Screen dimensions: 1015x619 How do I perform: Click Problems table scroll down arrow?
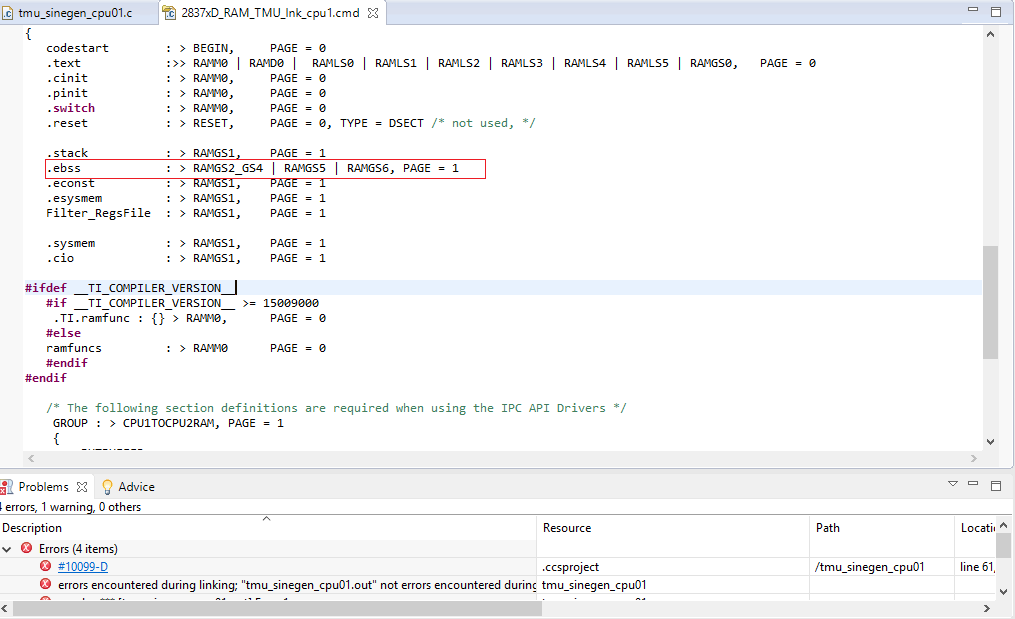[1003, 591]
